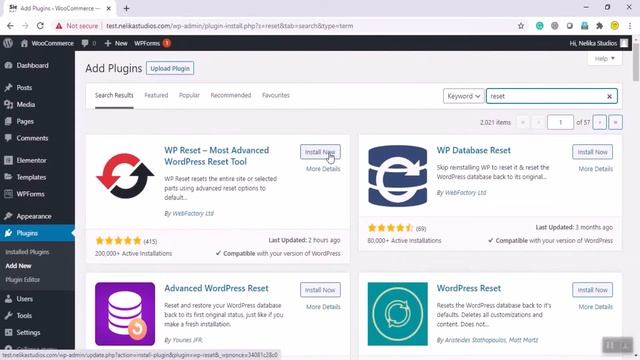640x360 pixels.
Task: Open Installed Plugins submenu
Action: coord(27,252)
